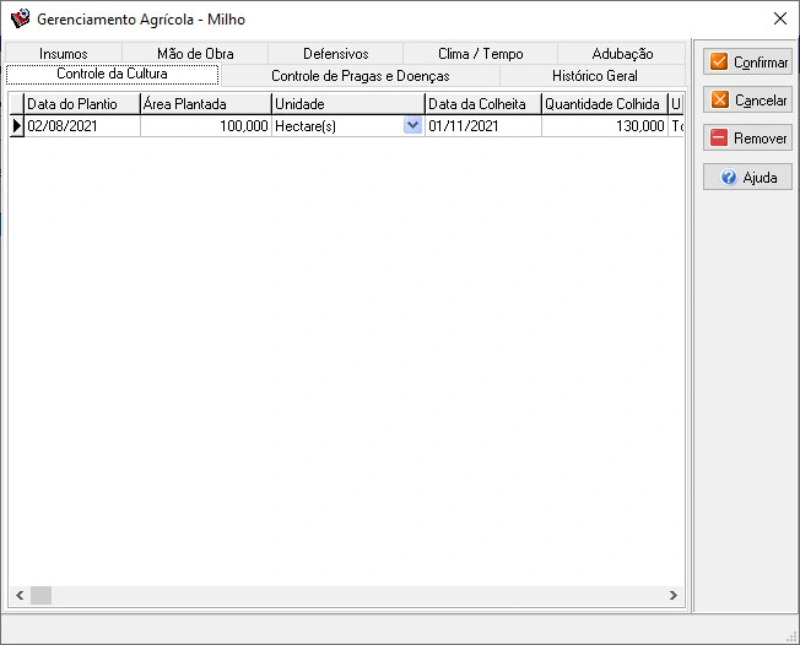Click the Remover button label
Screen dimensions: 800x645
coord(760,138)
